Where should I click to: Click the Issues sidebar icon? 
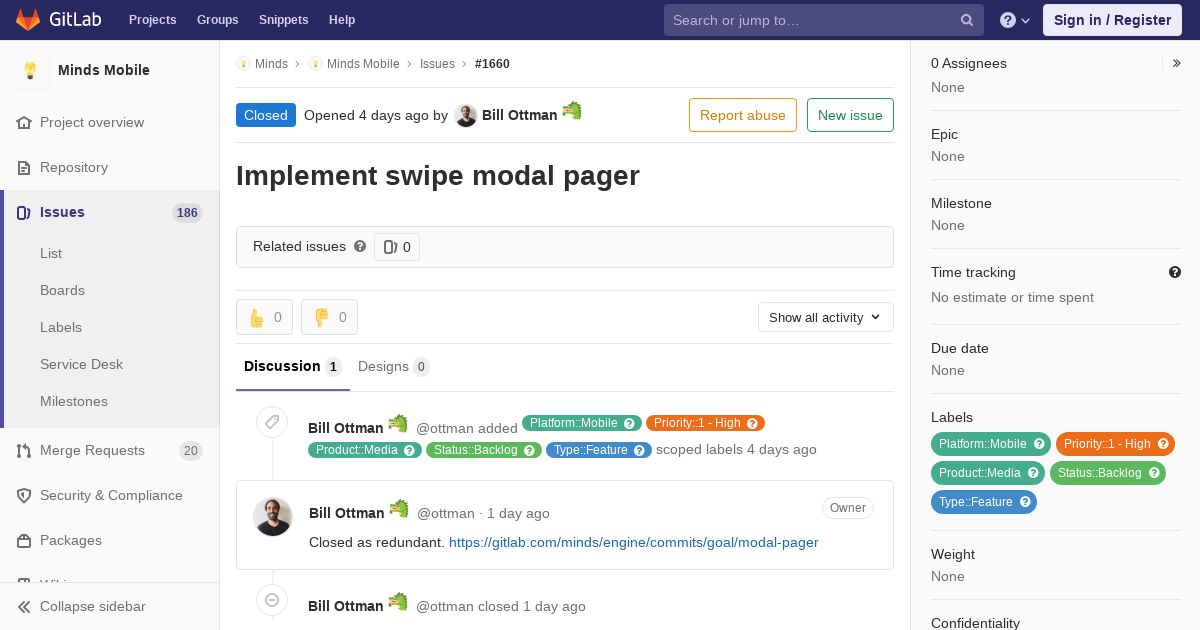pyautogui.click(x=24, y=212)
